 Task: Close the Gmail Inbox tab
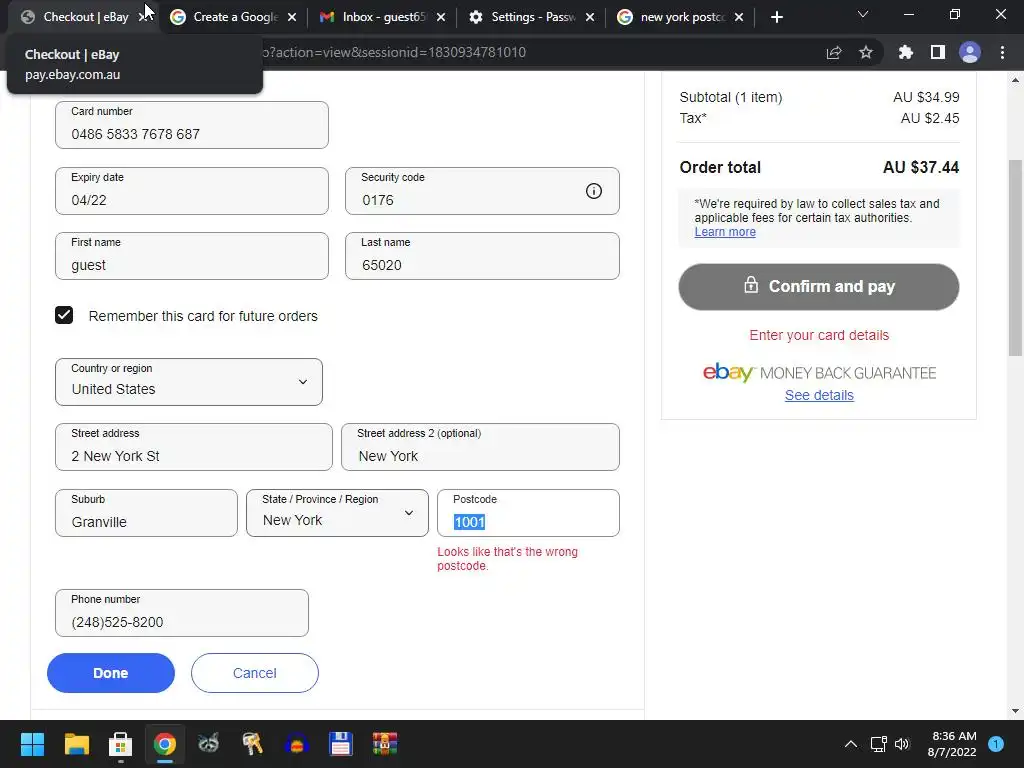pos(441,18)
